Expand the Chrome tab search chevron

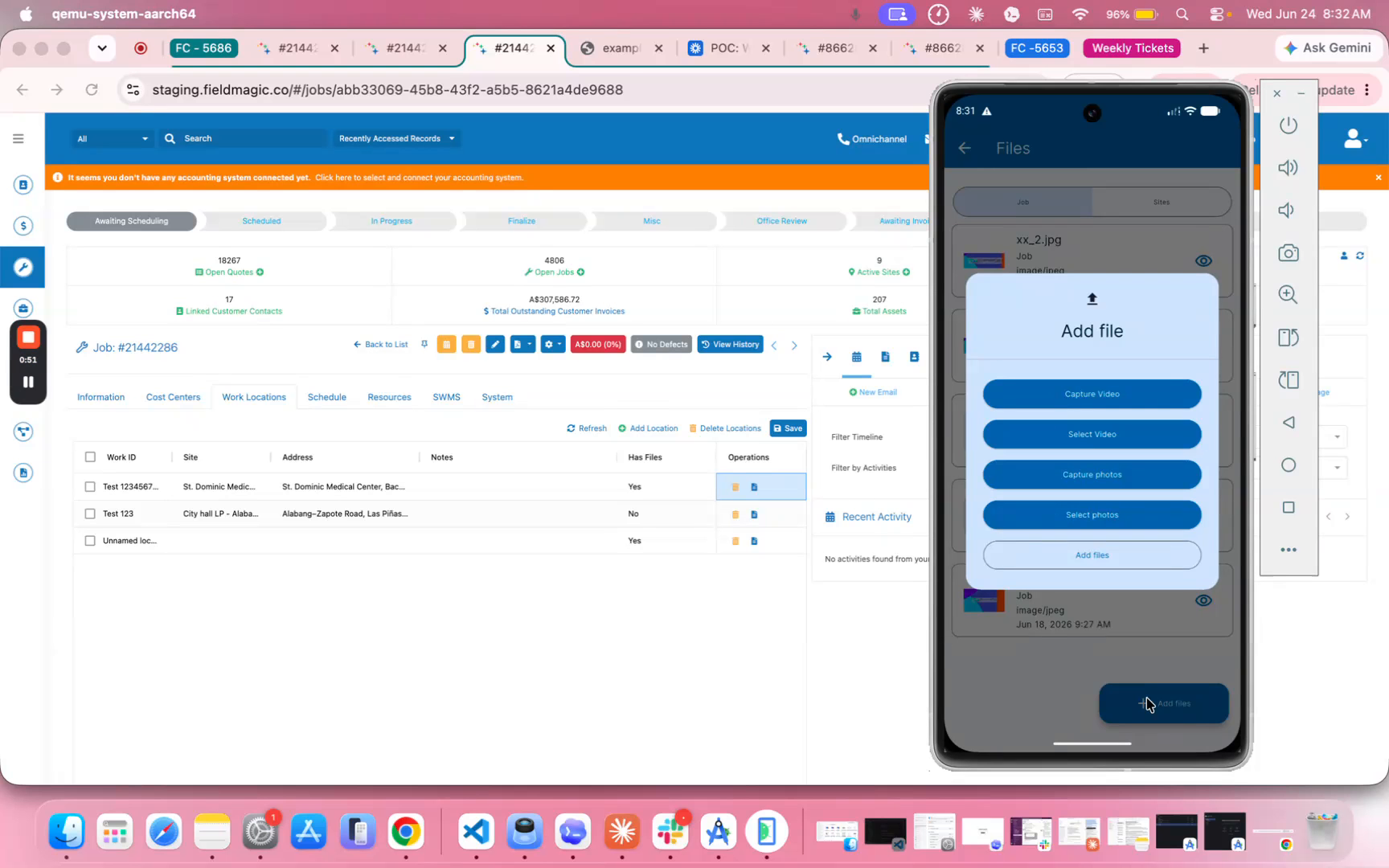point(102,48)
